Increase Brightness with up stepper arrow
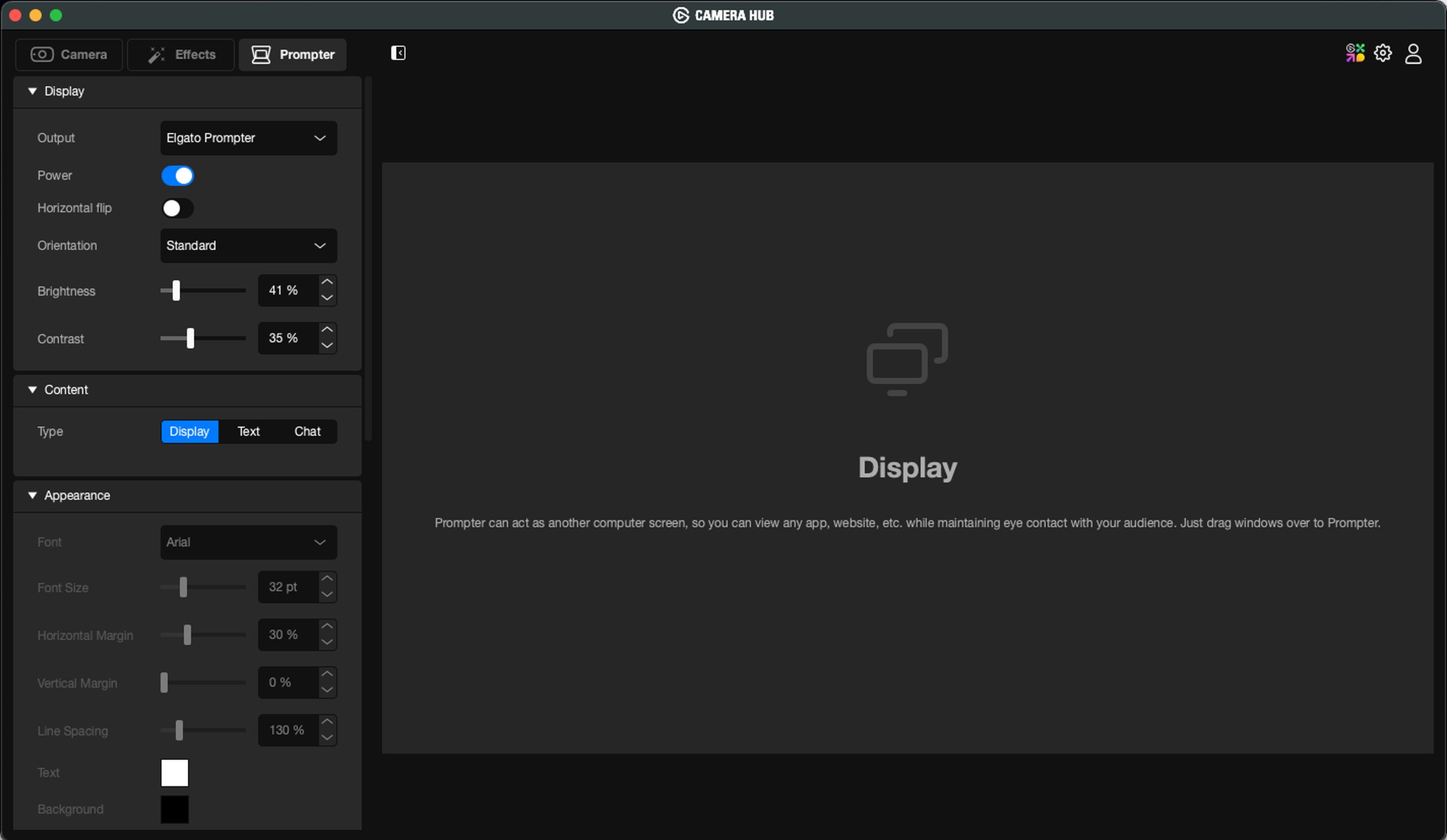 (327, 282)
